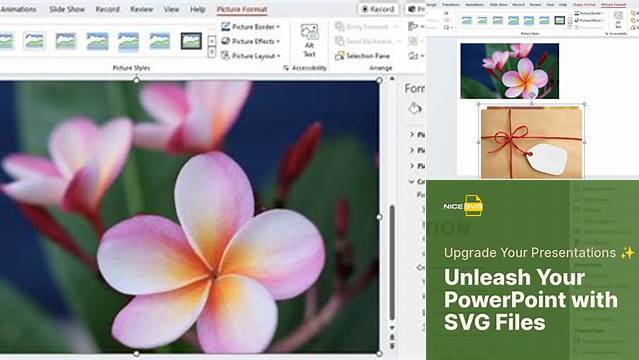Open the Selection Pane
Image resolution: width=639 pixels, height=360 pixels.
coord(363,56)
